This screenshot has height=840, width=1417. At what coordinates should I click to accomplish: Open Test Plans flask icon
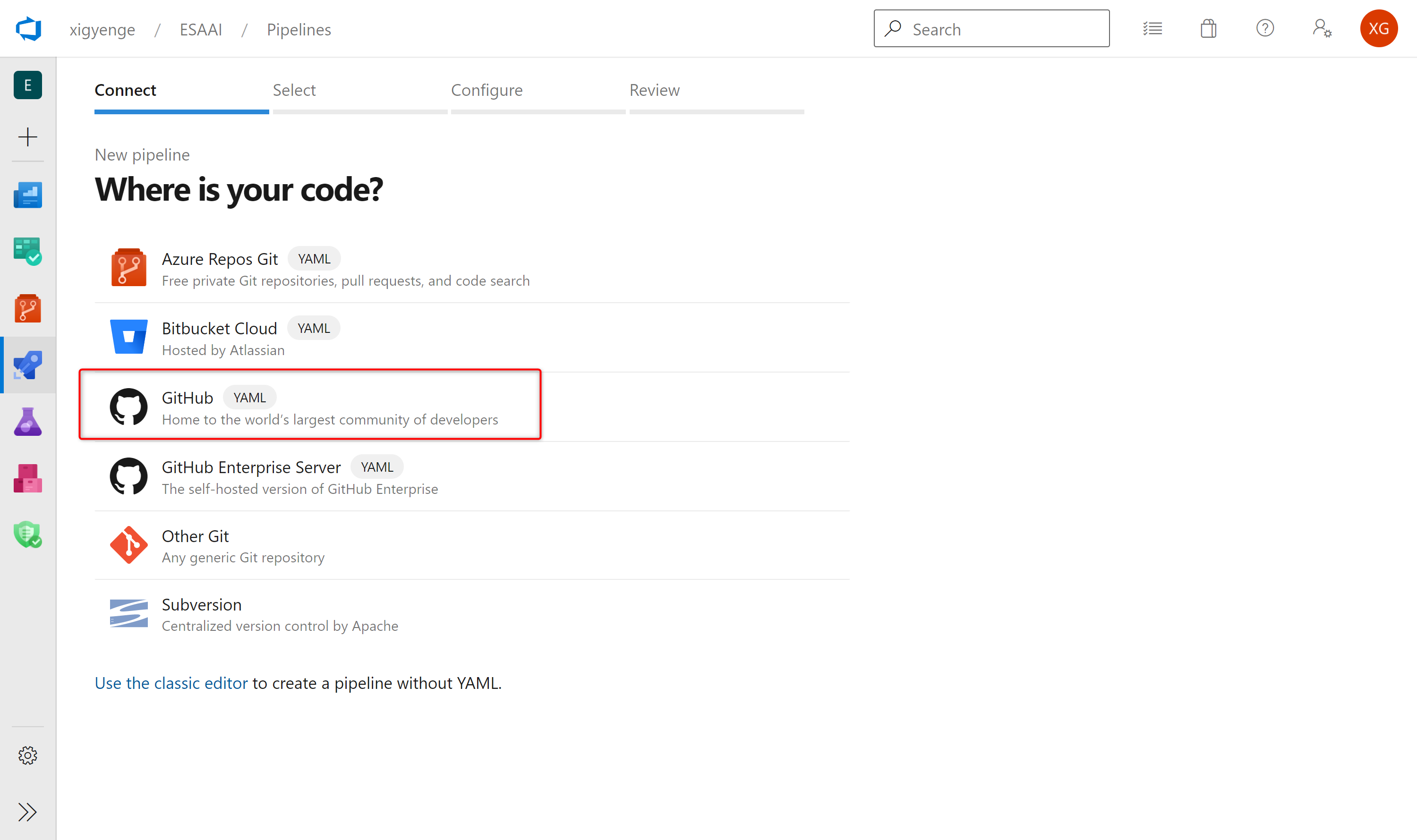tap(27, 422)
